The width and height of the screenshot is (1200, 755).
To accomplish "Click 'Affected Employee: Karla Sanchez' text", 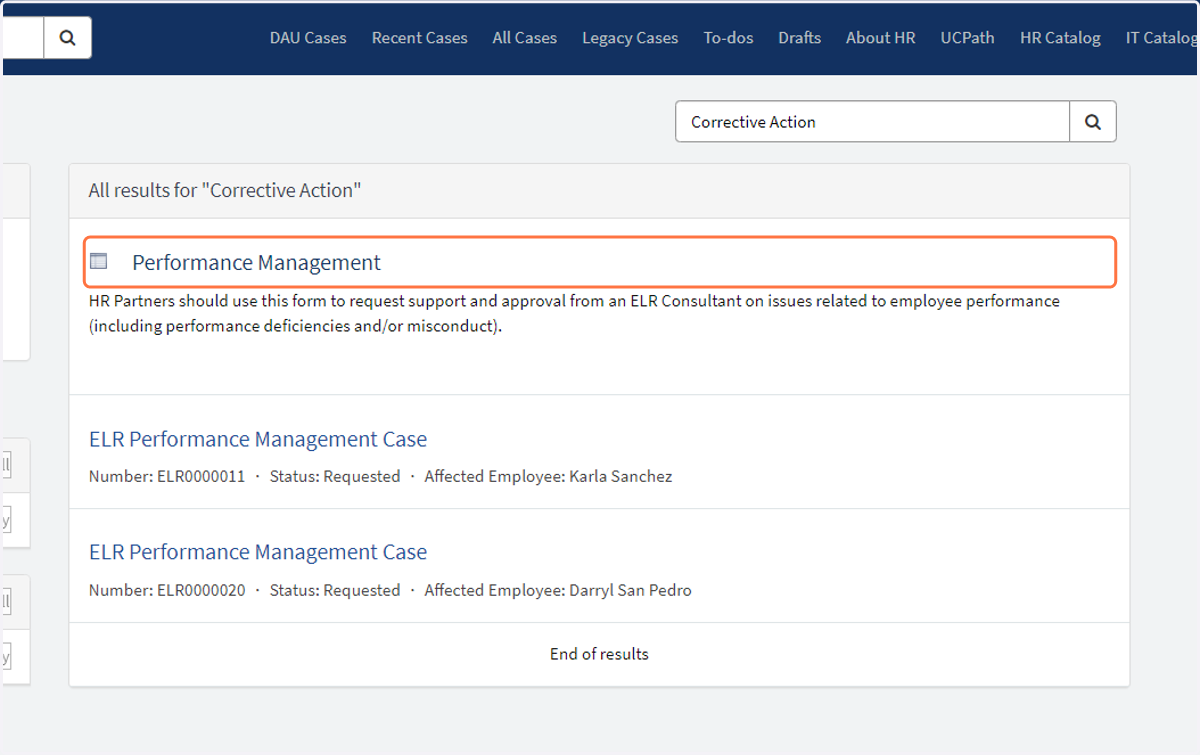I will pos(548,477).
